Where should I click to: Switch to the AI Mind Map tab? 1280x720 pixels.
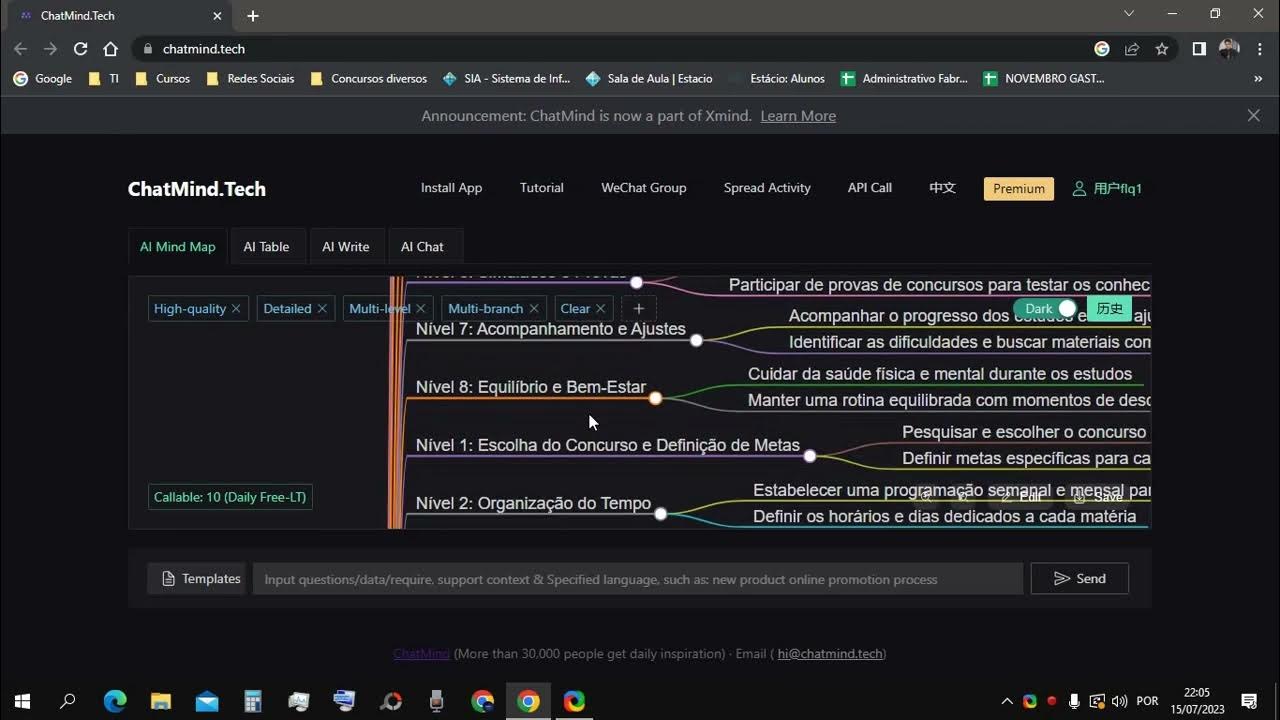pyautogui.click(x=178, y=247)
